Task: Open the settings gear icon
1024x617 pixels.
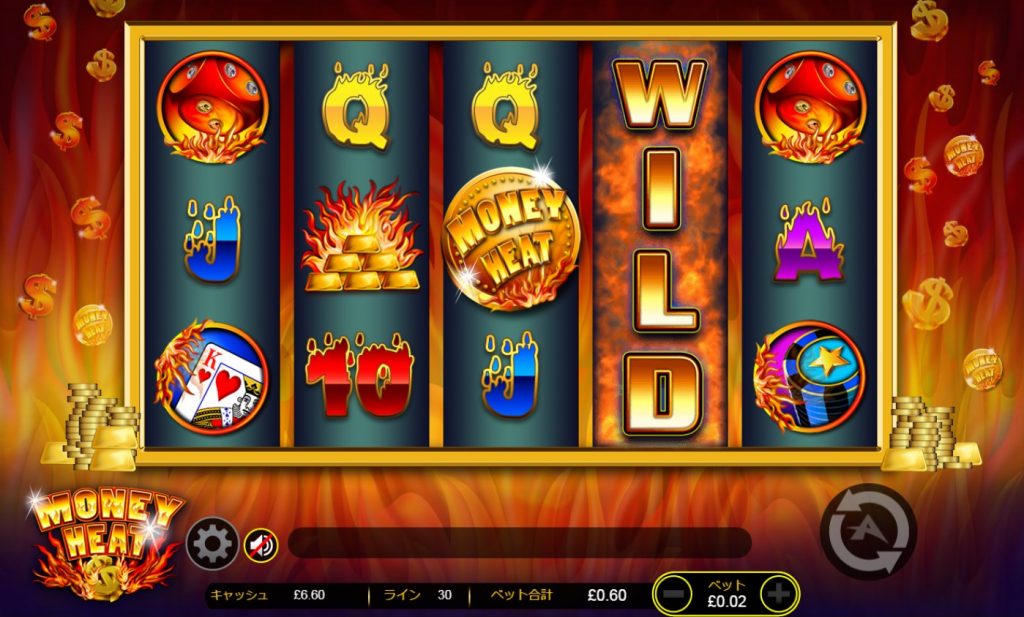Action: pyautogui.click(x=212, y=543)
